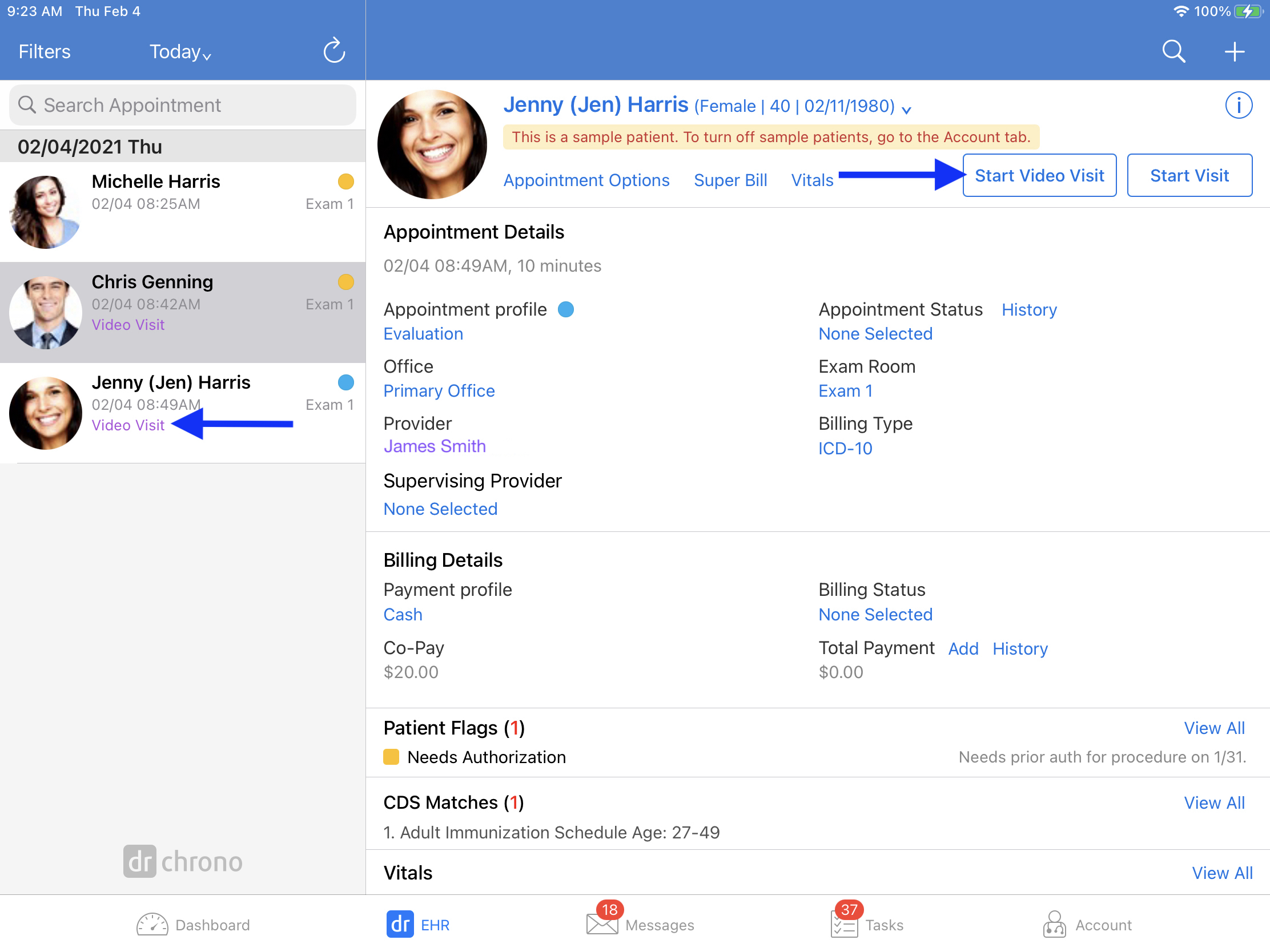The width and height of the screenshot is (1270, 952).
Task: Click the Search Appointment input field
Action: pyautogui.click(x=182, y=104)
